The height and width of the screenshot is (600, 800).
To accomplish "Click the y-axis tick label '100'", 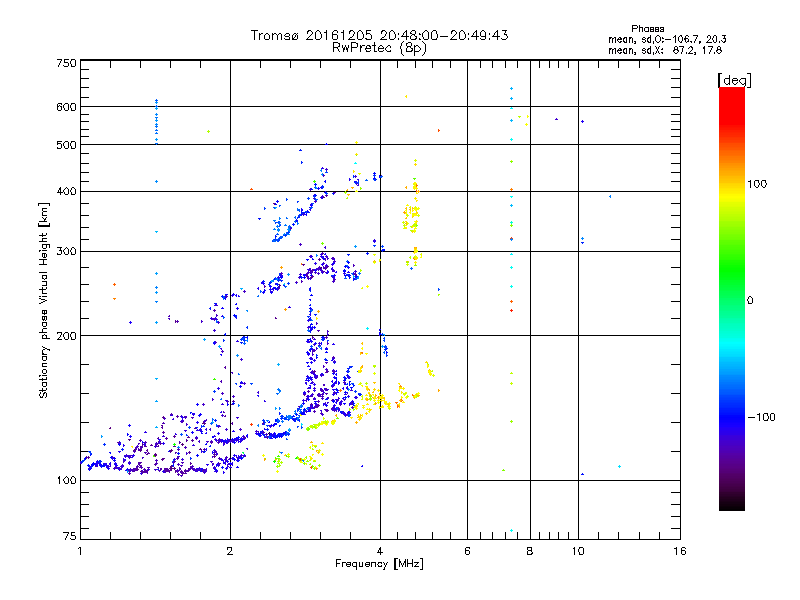I will tap(66, 480).
